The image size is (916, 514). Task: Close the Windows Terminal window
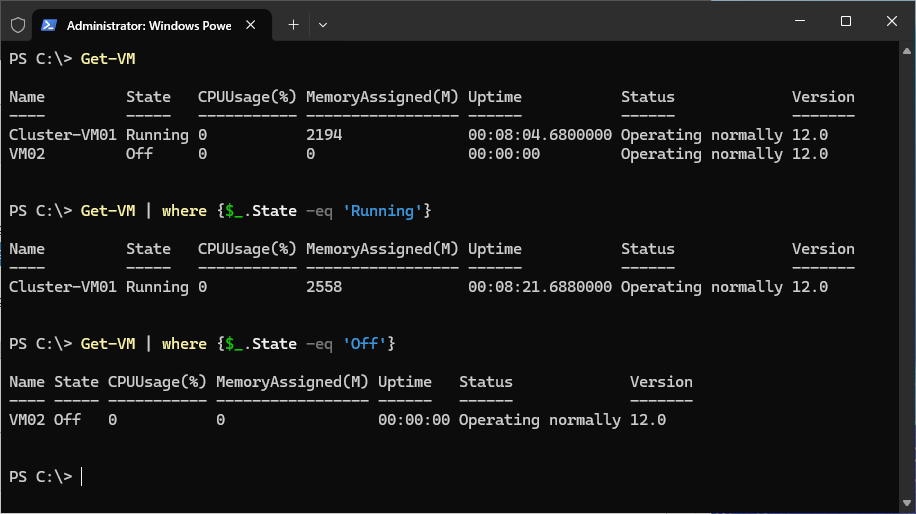[891, 21]
